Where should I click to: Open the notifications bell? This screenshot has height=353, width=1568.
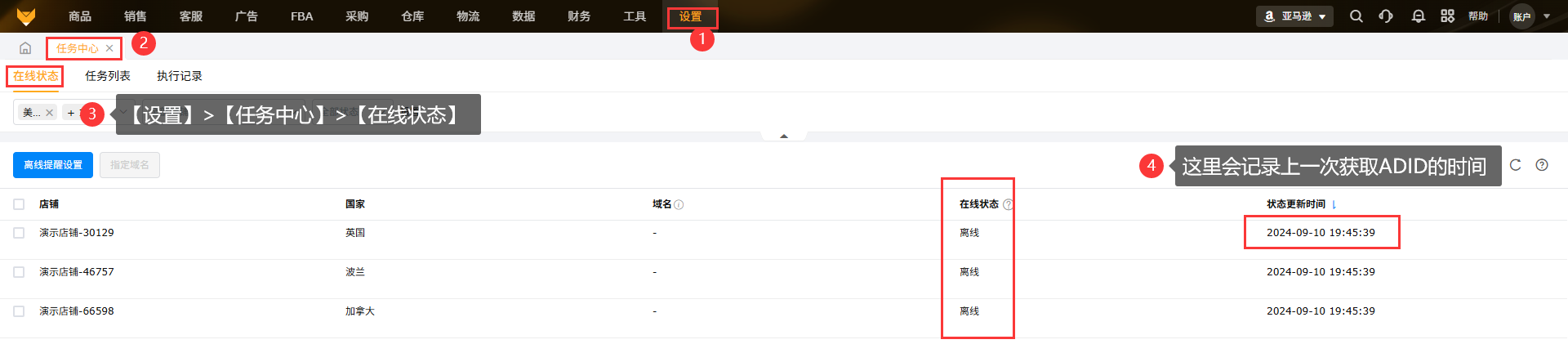coord(1419,16)
